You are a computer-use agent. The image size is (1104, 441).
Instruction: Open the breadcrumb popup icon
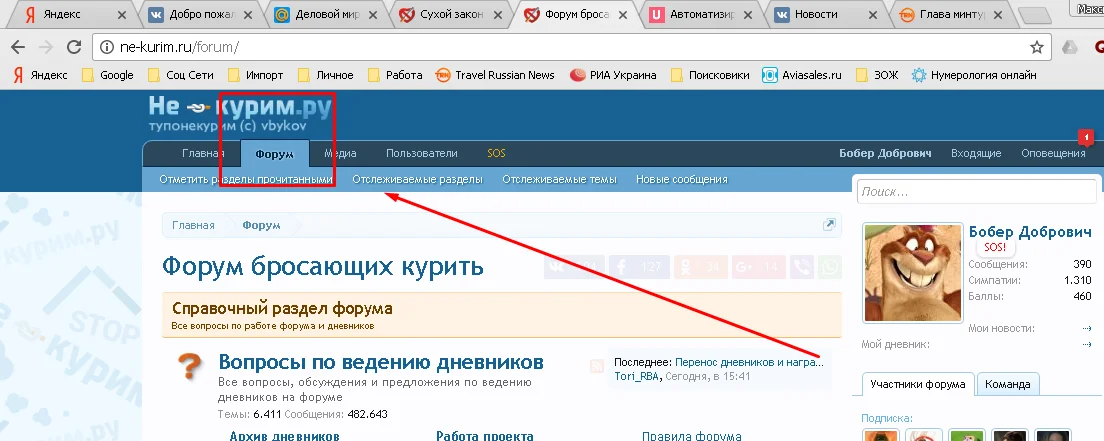[829, 225]
